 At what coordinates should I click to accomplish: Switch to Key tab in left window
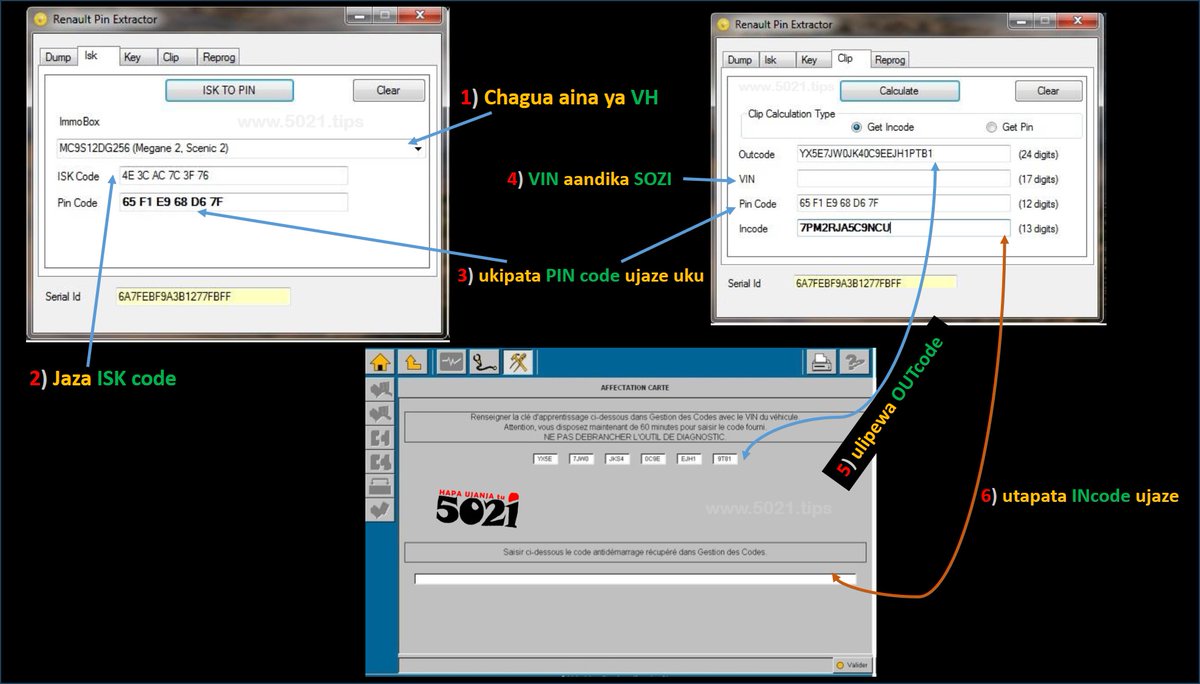(x=132, y=57)
